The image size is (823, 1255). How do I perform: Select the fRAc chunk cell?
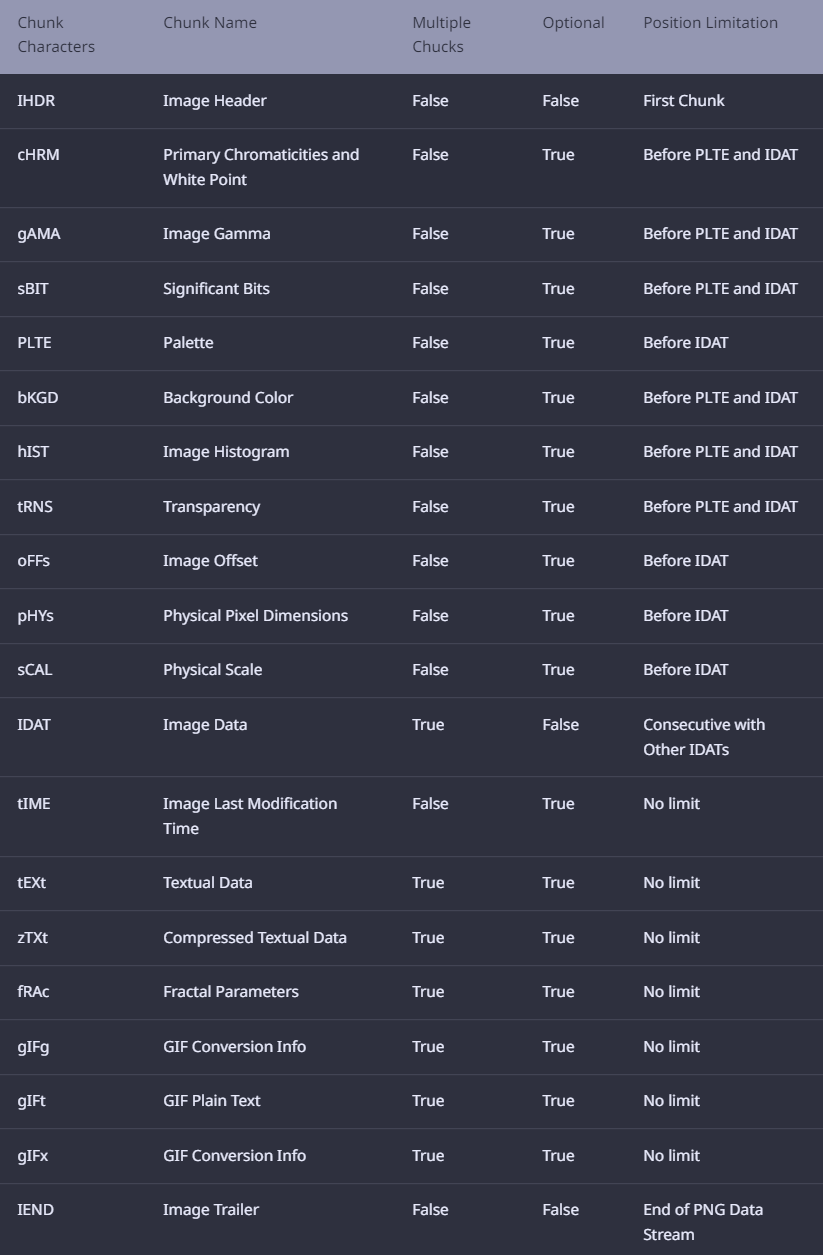[33, 992]
